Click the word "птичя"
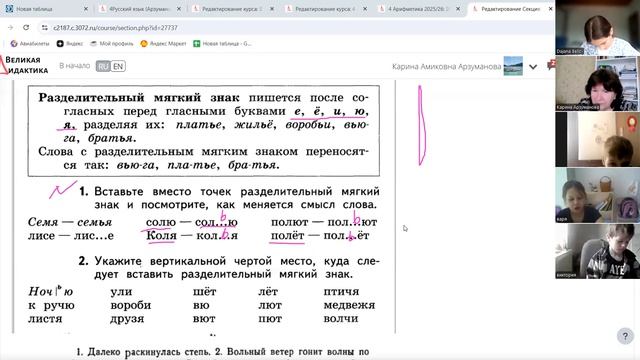Screen dimensions: 640x360 tap(341, 291)
